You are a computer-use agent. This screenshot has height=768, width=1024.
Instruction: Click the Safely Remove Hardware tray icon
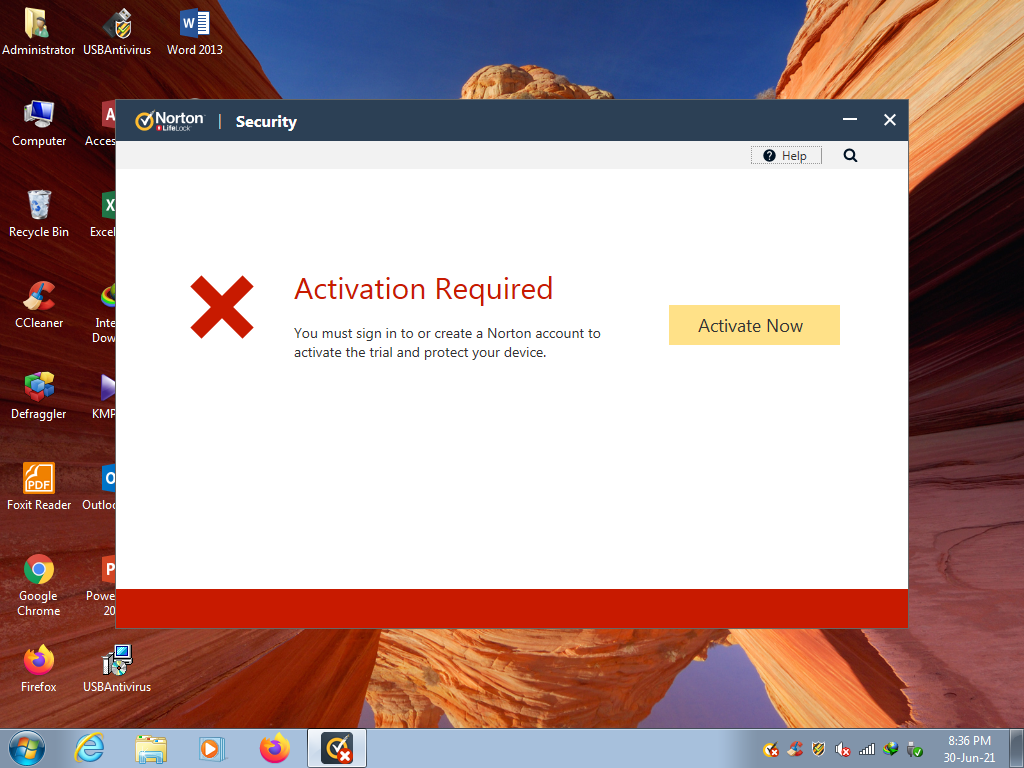(914, 750)
